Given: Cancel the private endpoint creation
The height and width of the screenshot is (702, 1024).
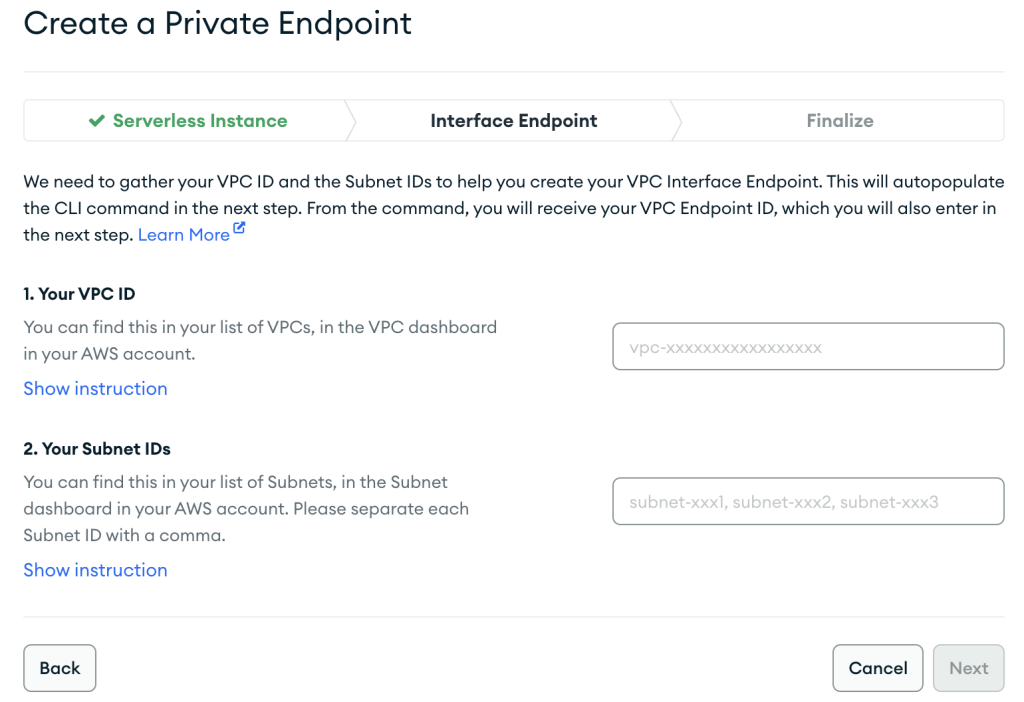Looking at the screenshot, I should [x=877, y=668].
